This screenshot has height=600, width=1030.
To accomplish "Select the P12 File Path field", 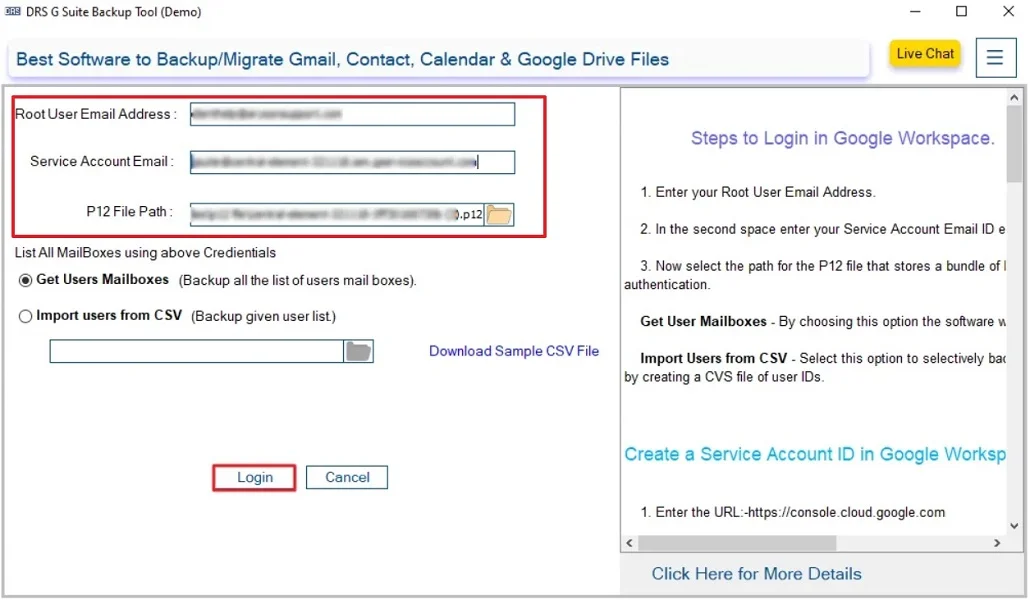I will pyautogui.click(x=330, y=214).
